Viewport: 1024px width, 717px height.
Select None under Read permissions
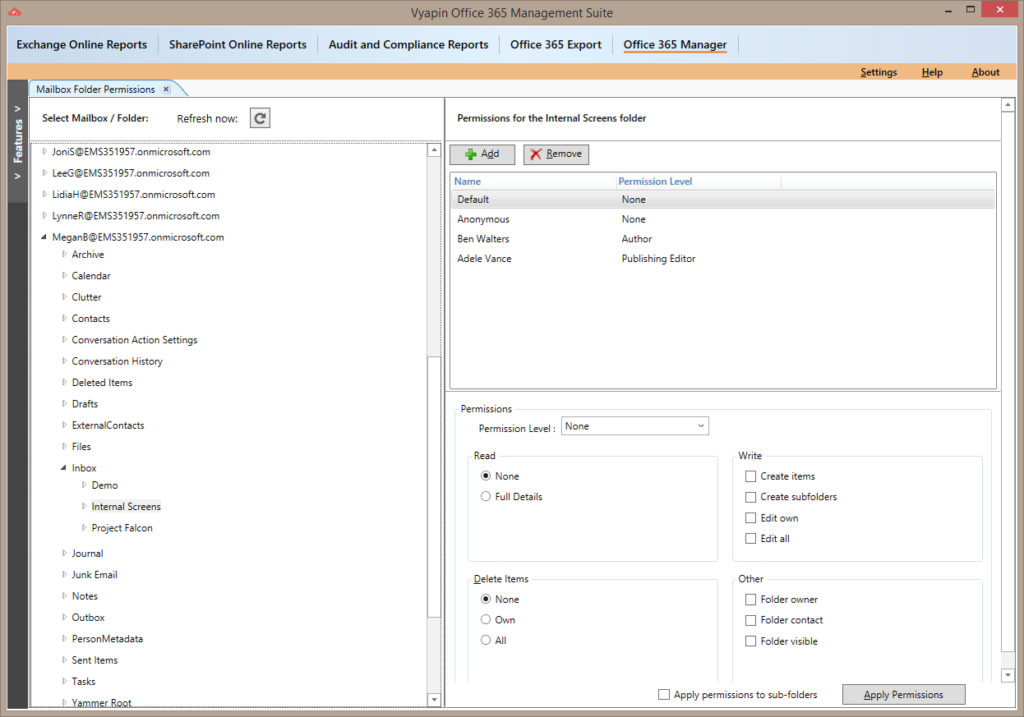pos(486,475)
